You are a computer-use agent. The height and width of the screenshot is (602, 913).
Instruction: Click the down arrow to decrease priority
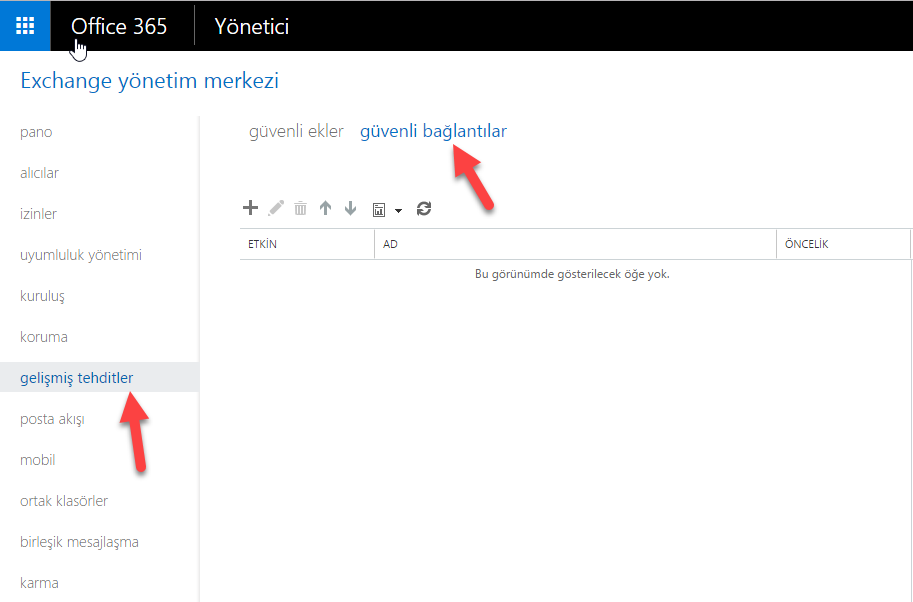coord(350,208)
